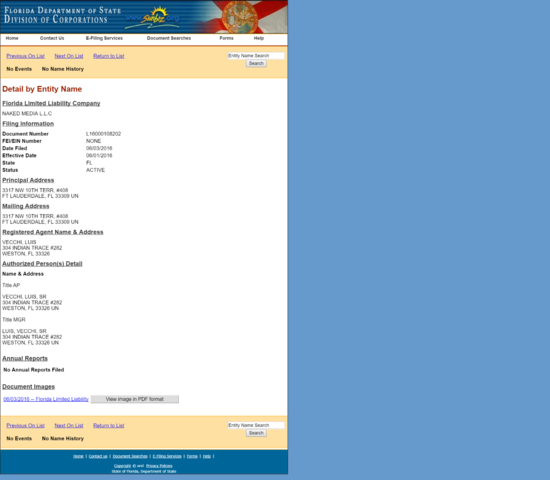Click the company name NAKED MEDIA L.L.C
550x480 pixels.
pos(27,114)
